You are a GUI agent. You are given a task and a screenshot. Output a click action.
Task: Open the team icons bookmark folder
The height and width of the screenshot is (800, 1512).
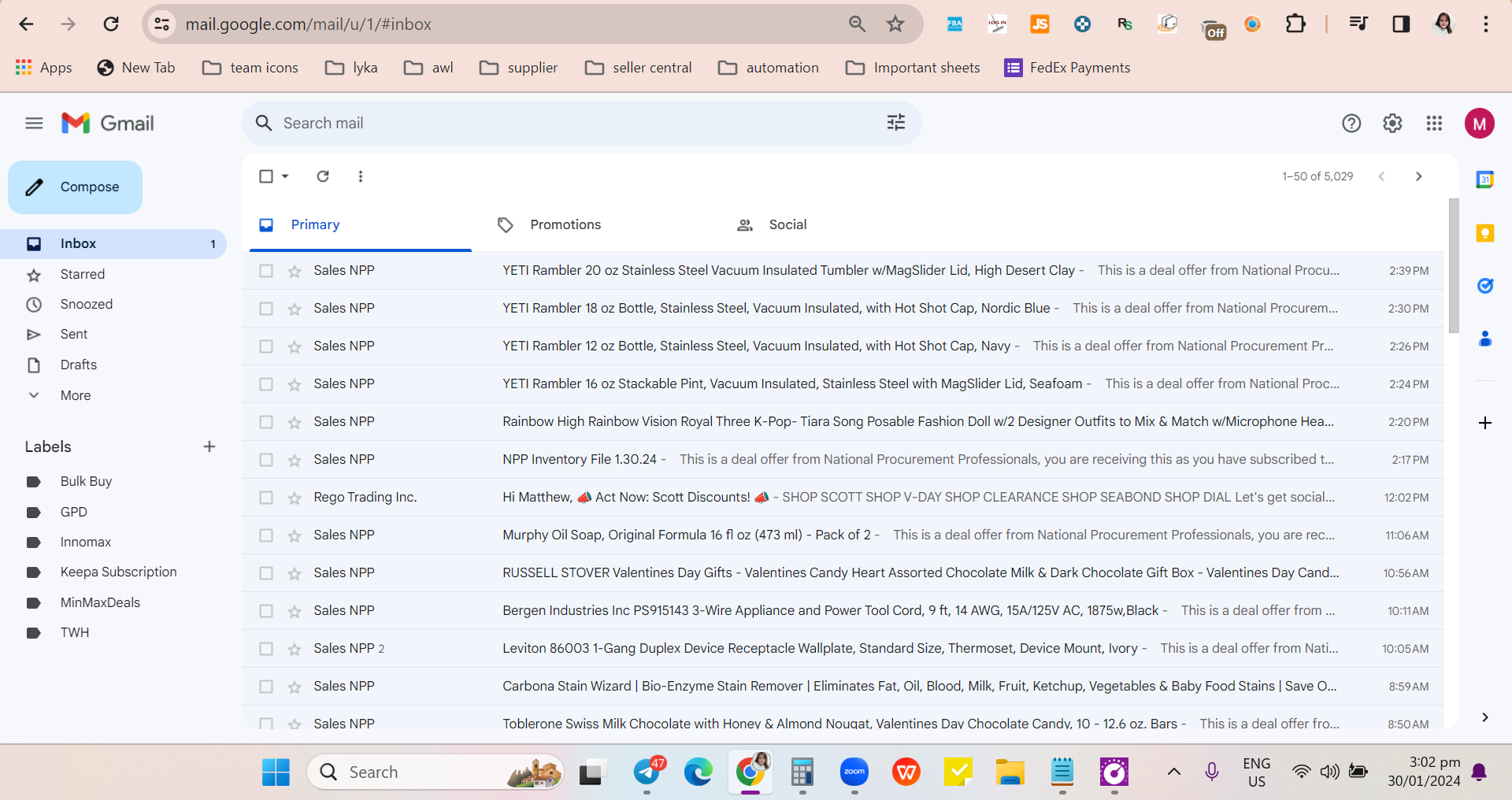click(x=250, y=68)
